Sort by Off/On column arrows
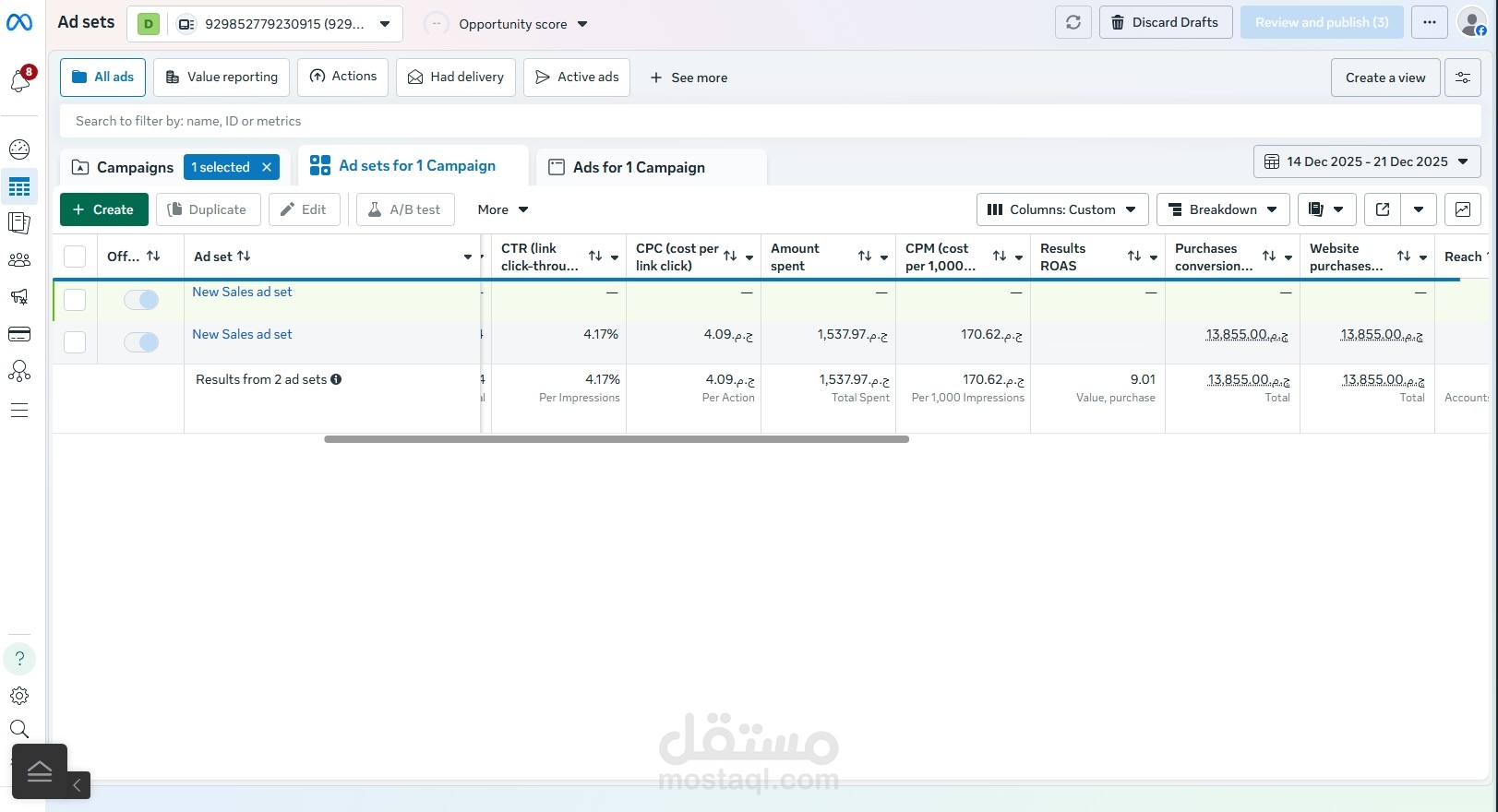This screenshot has width=1498, height=812. coord(153,256)
